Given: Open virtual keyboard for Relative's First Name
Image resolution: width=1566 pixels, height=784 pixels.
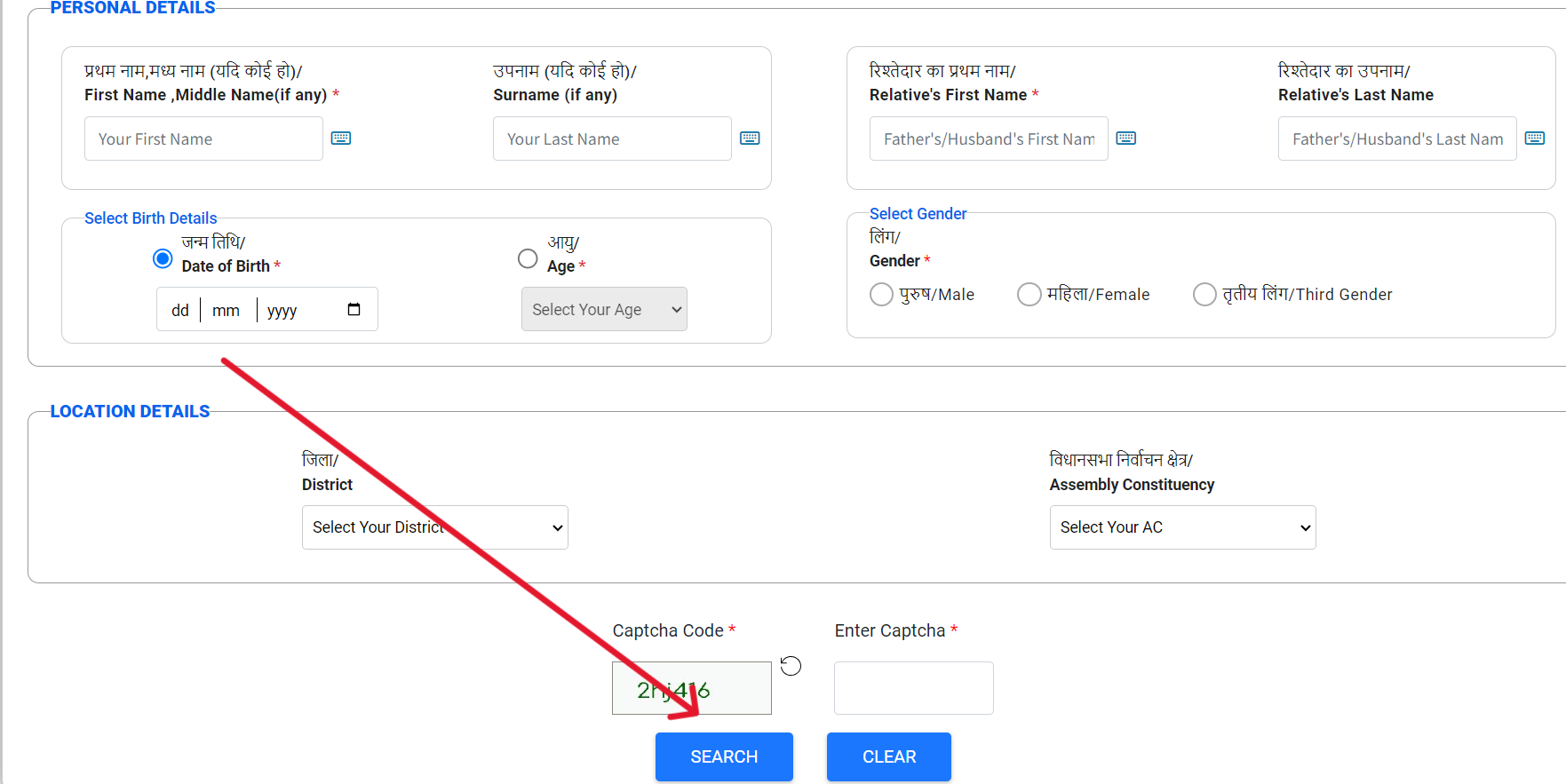Looking at the screenshot, I should coord(1125,139).
